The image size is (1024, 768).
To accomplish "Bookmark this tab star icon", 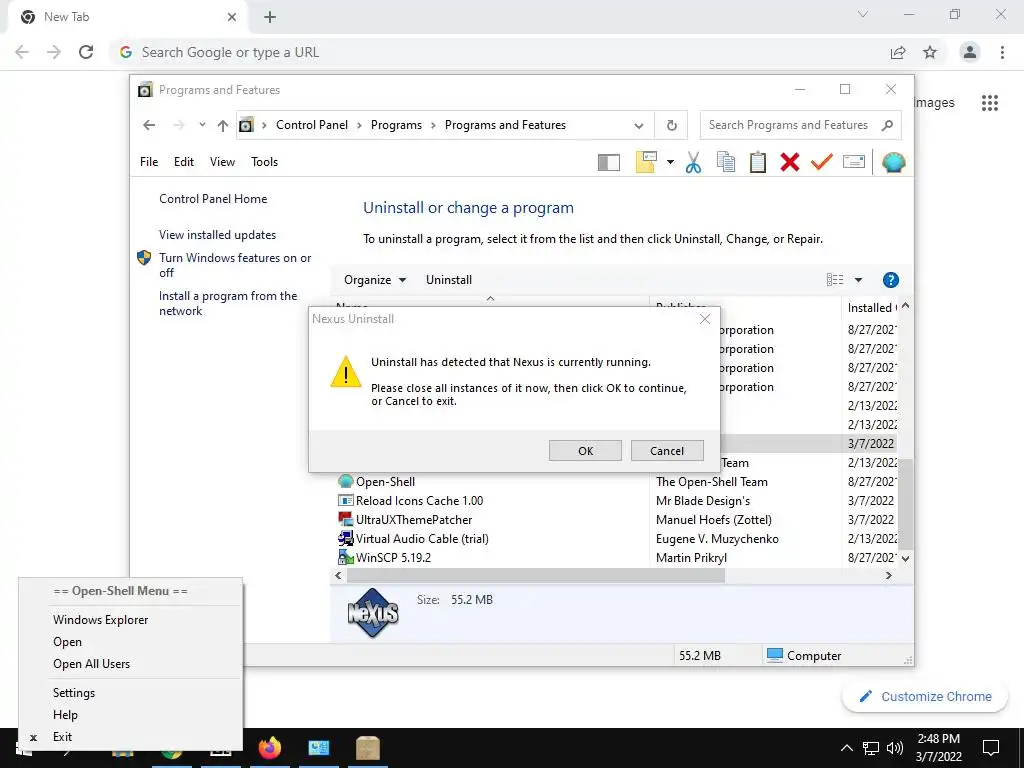I will [930, 52].
